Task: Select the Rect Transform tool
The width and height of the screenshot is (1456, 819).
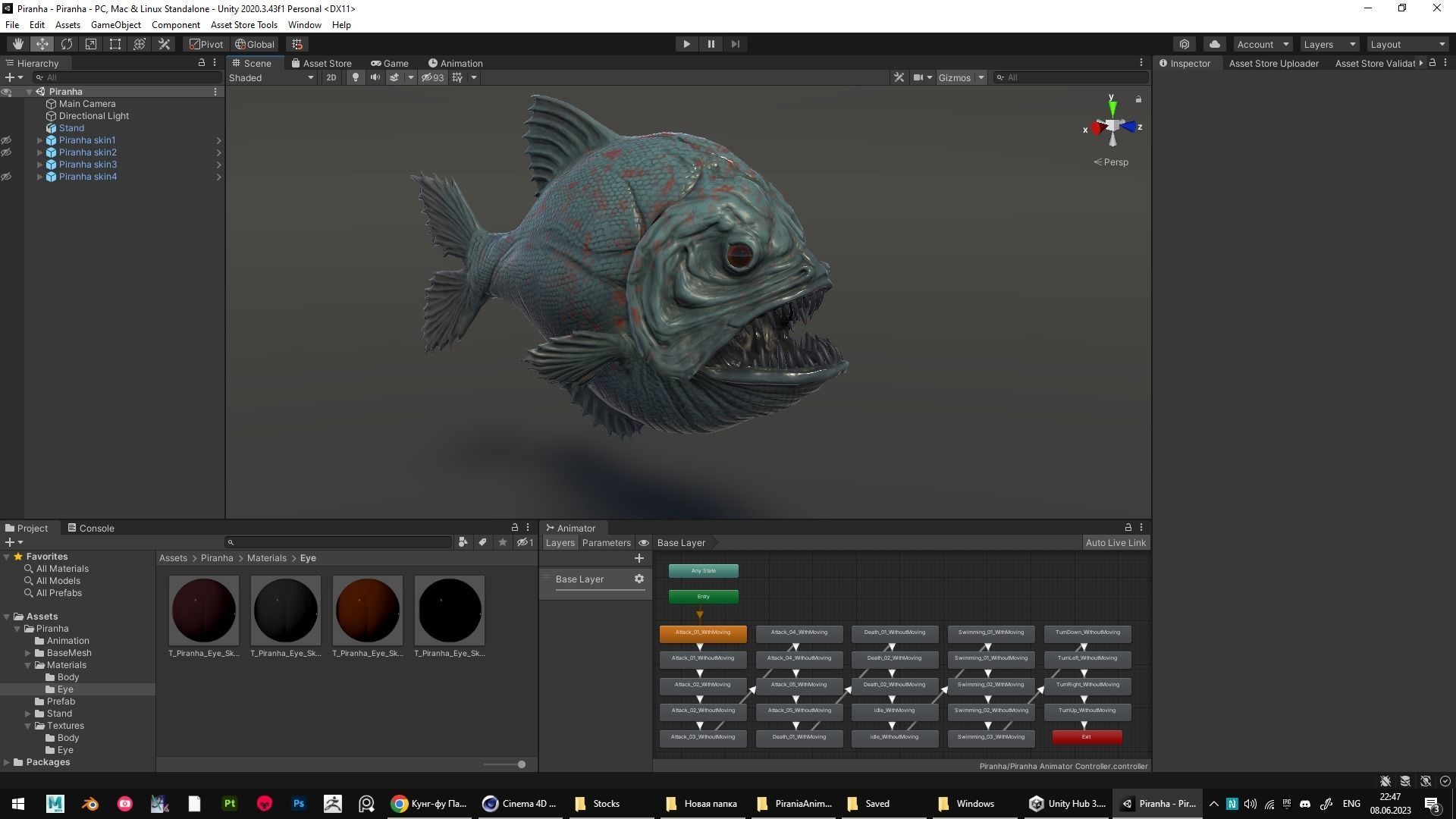Action: coord(115,44)
